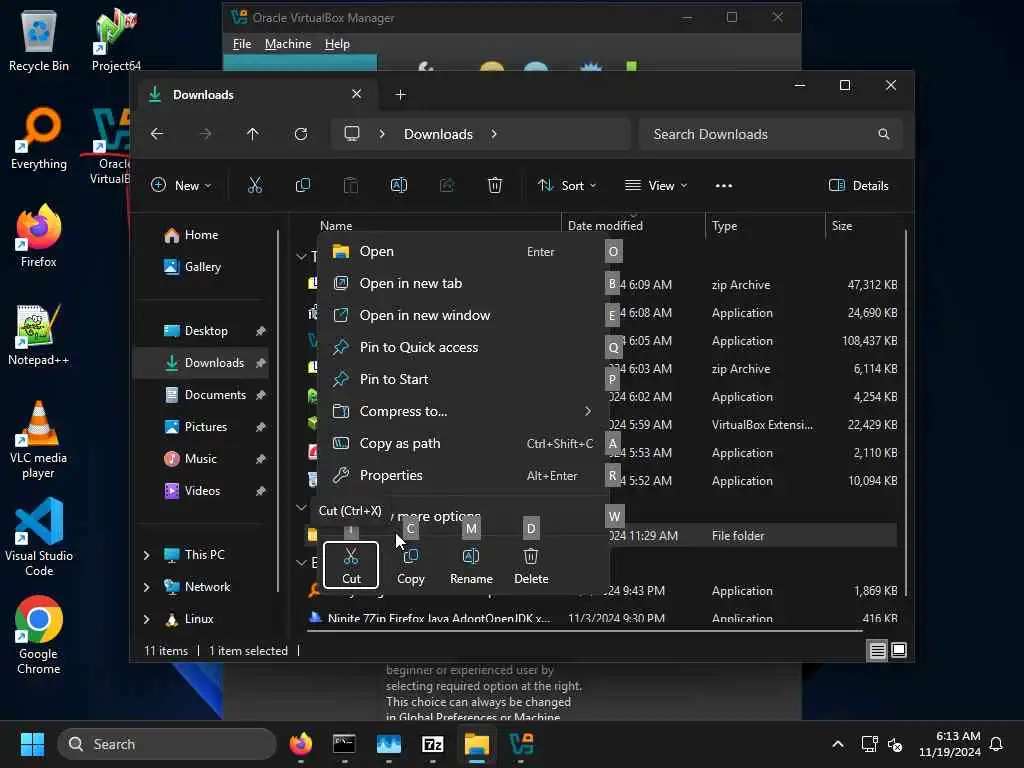Click the Cut toolbar icon in Explorer

pos(255,185)
